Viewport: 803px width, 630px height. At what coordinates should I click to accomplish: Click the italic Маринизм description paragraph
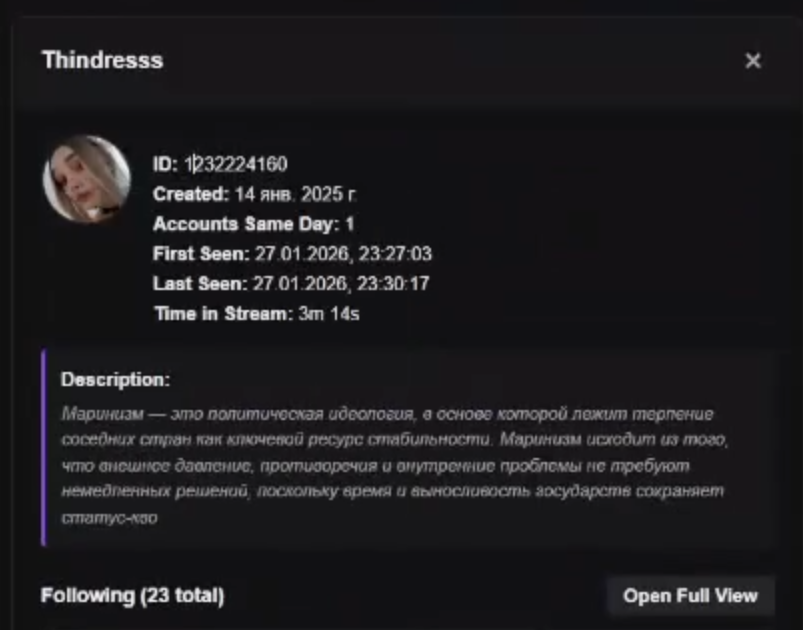point(394,465)
